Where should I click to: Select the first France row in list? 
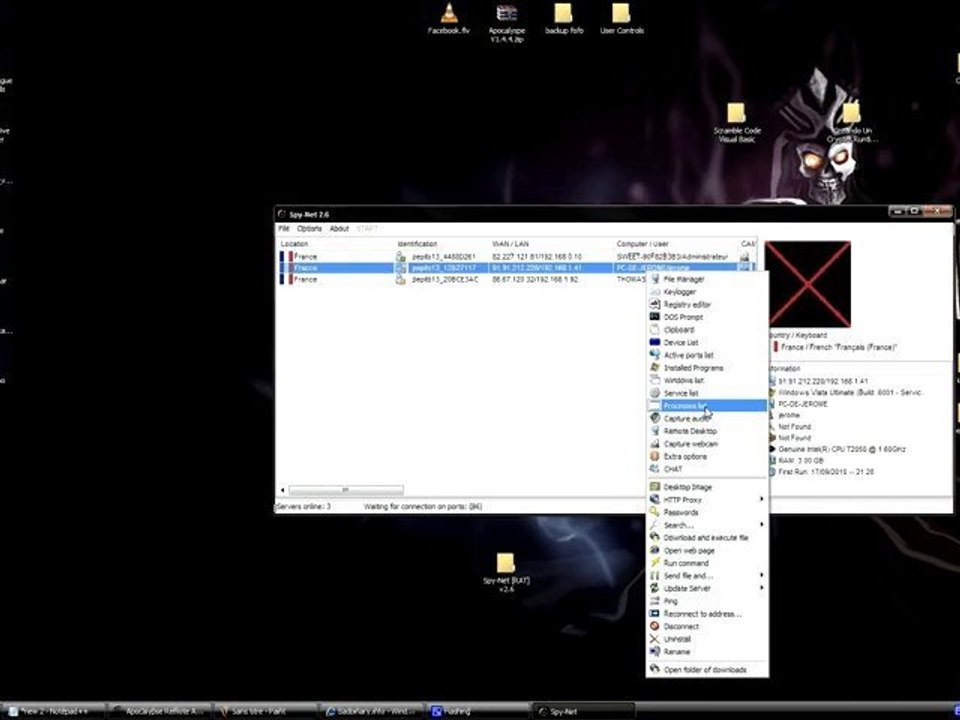click(x=516, y=257)
